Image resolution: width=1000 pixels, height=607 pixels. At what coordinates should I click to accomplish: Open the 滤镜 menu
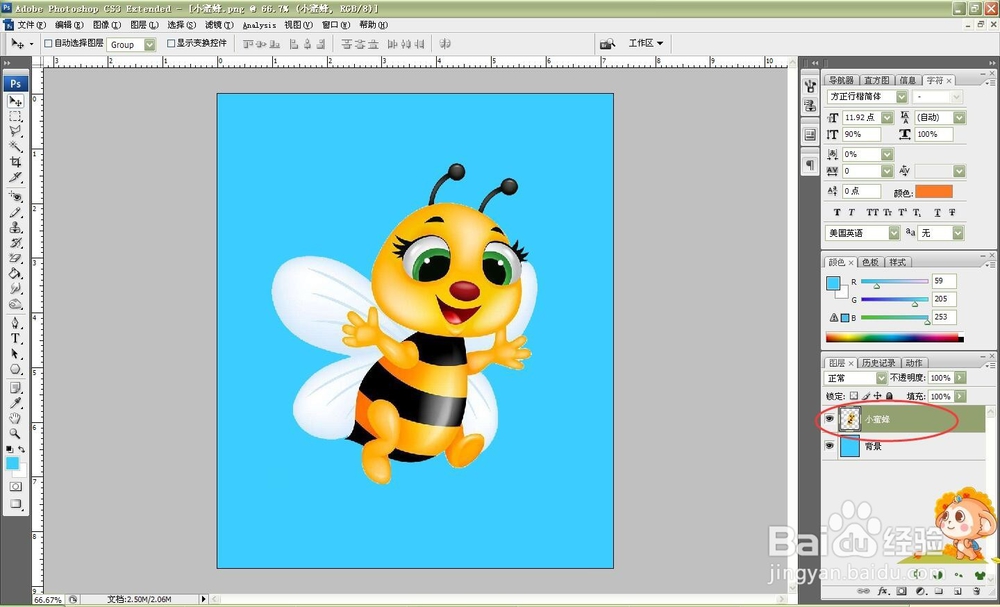click(214, 25)
